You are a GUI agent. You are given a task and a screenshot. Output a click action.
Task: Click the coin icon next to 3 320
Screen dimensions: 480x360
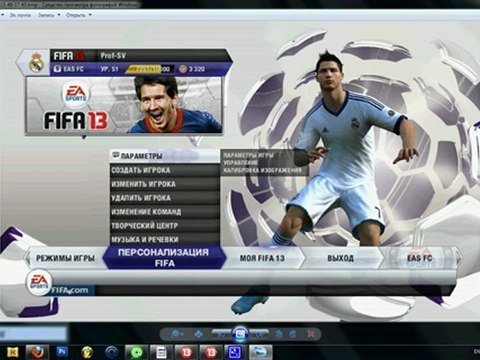pyautogui.click(x=183, y=69)
